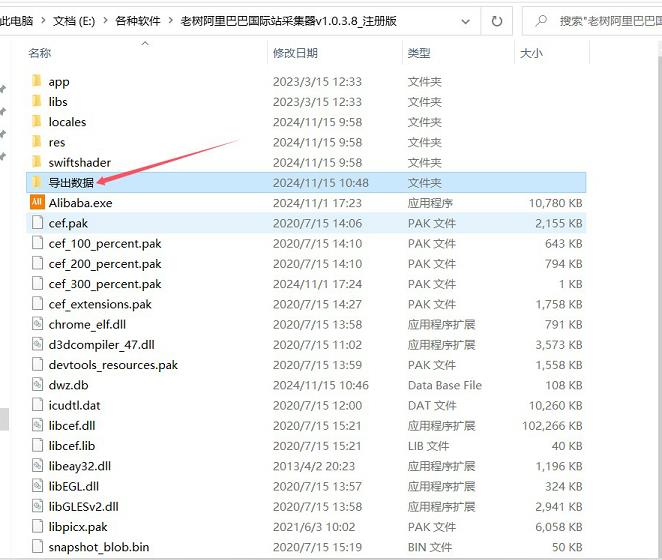Click the cef_200_percent.pak file icon

tap(38, 263)
